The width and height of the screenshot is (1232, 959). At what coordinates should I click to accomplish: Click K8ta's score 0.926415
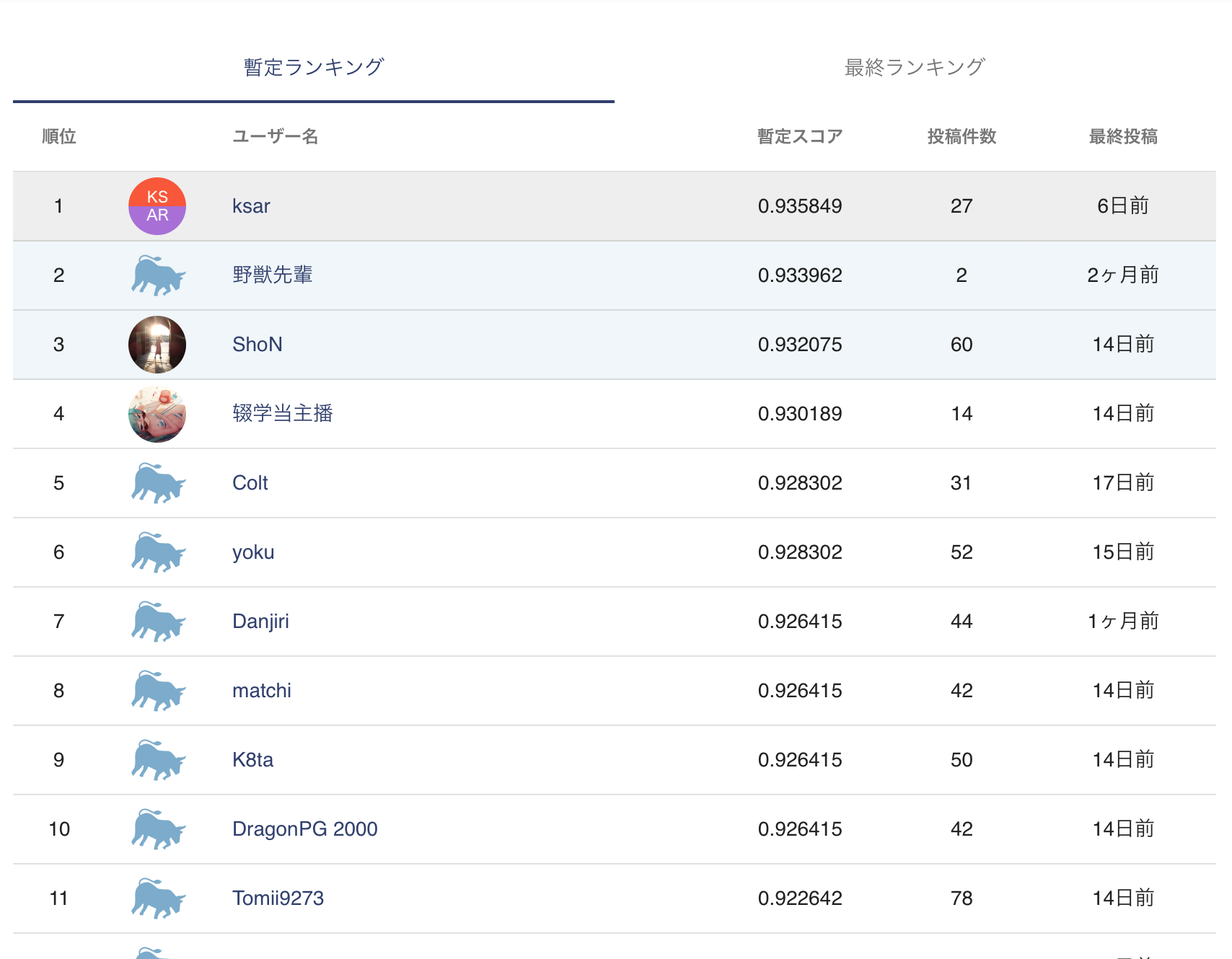pyautogui.click(x=800, y=760)
